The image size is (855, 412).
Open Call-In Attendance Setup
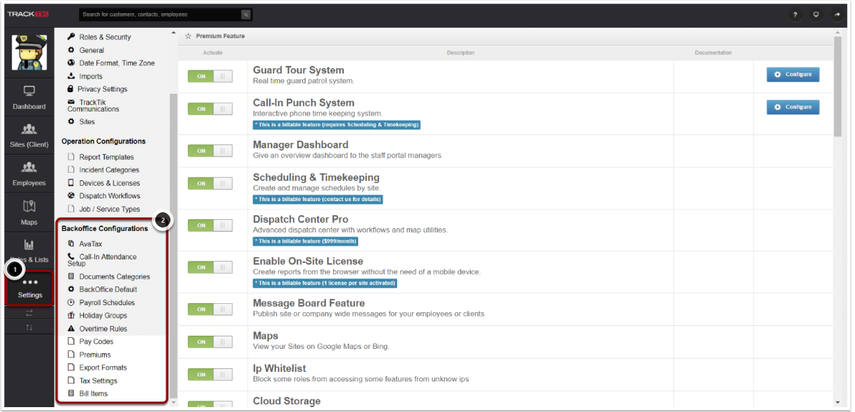click(x=102, y=260)
